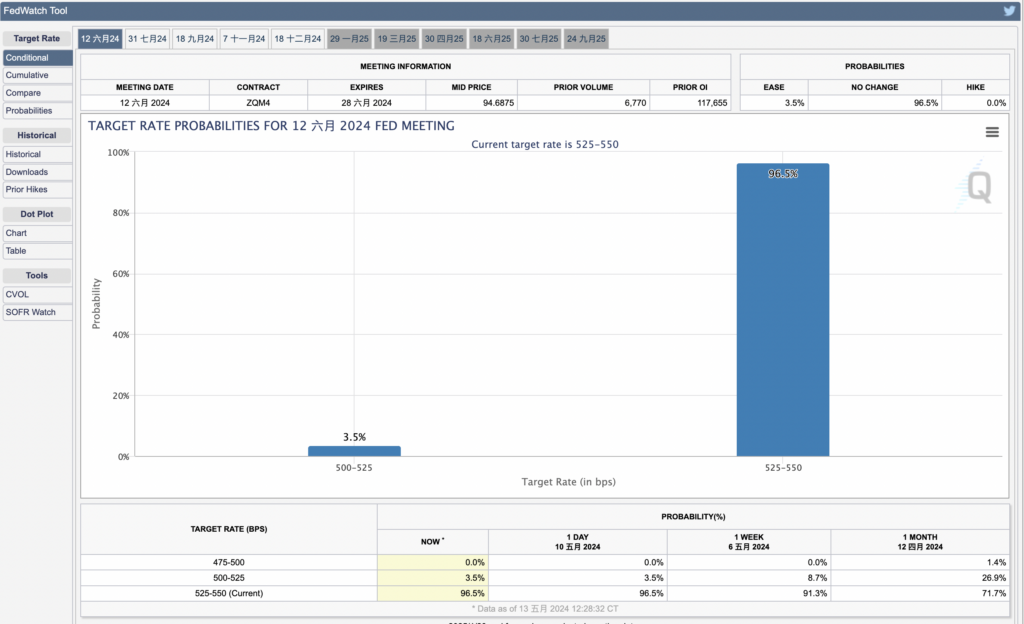Click the 28 六月 2024 expires cell
Screen dimensions: 1024x624
pyautogui.click(x=366, y=102)
